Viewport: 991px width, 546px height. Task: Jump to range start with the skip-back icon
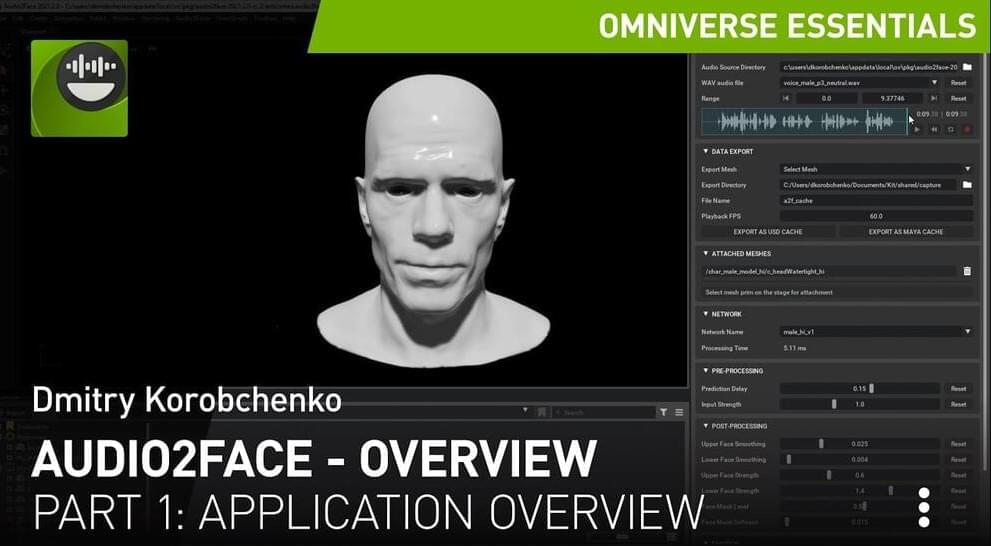click(786, 99)
